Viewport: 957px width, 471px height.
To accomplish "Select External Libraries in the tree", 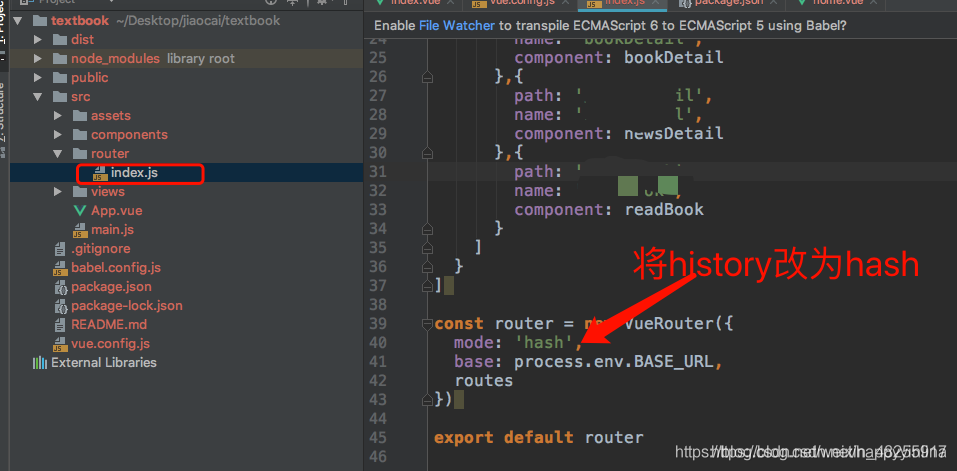I will coord(104,362).
